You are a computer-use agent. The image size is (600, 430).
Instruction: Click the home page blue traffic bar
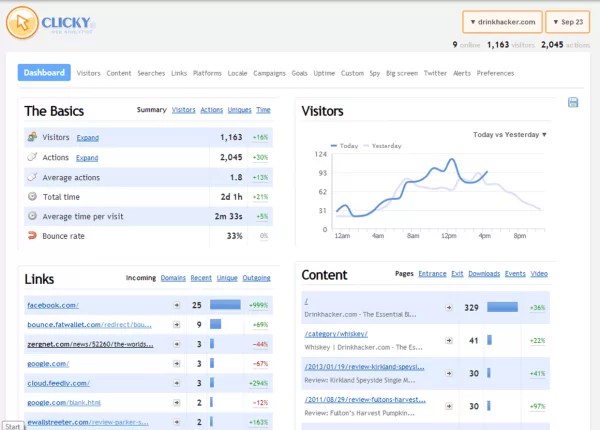coord(502,307)
